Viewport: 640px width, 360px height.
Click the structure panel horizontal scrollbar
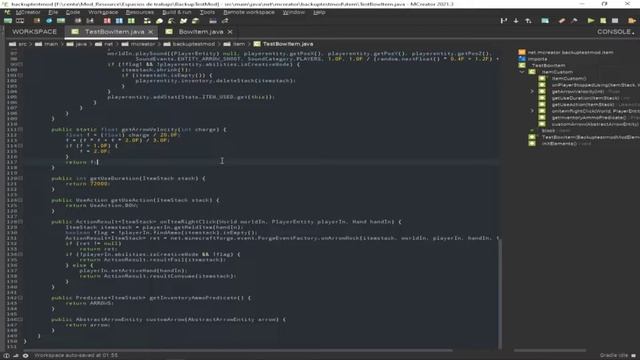[549, 350]
